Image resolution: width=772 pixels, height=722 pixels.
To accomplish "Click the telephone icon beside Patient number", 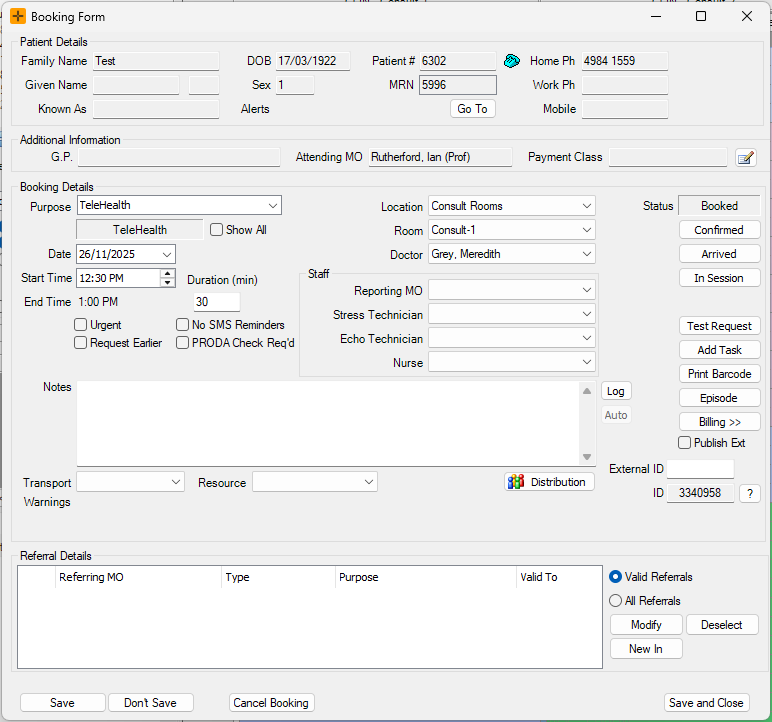I will pos(512,61).
